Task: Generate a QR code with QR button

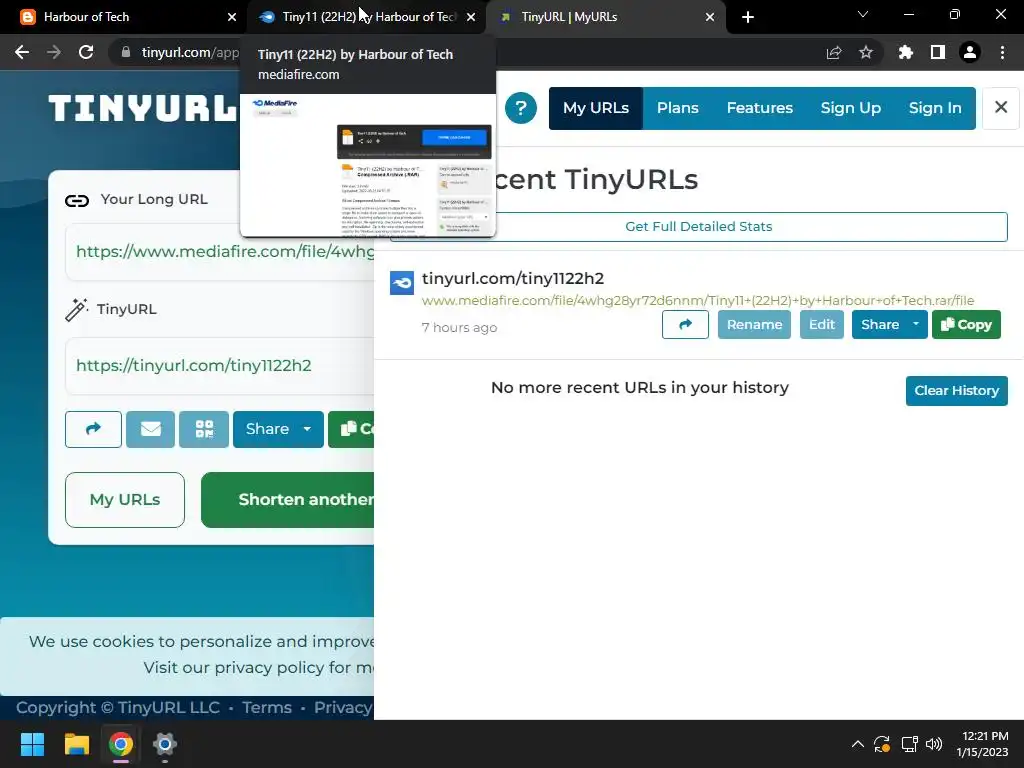Action: pos(204,429)
